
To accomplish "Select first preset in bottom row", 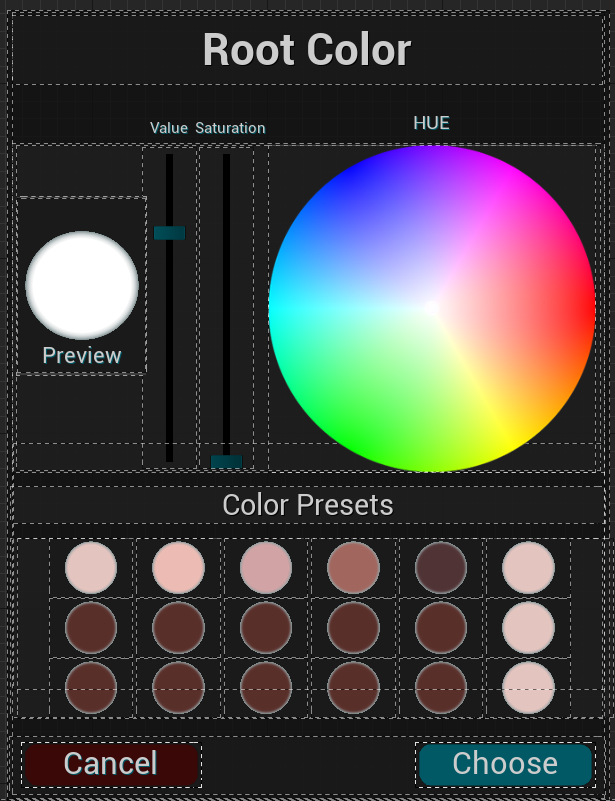I will [x=91, y=688].
